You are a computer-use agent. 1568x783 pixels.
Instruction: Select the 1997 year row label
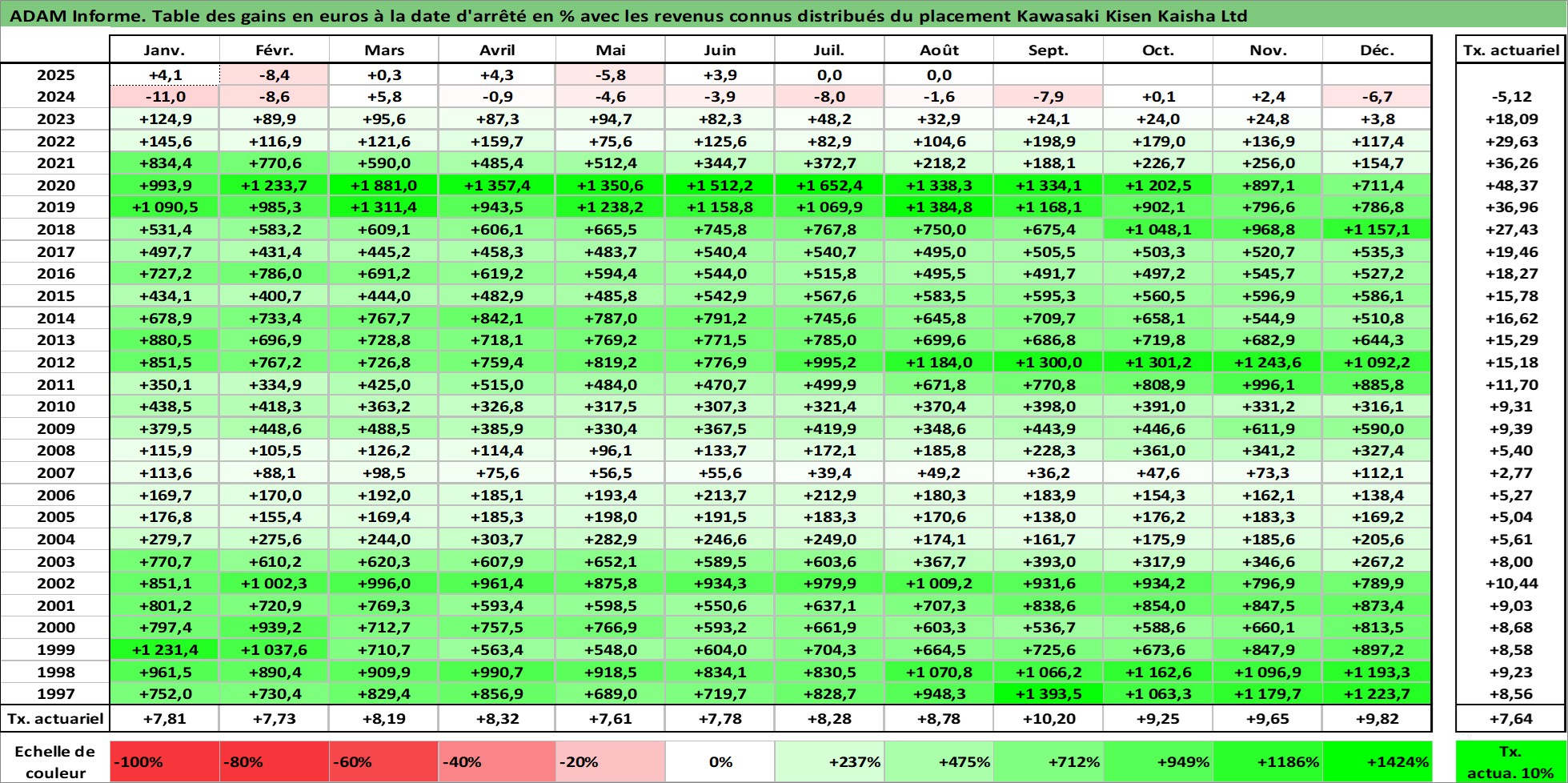click(x=56, y=694)
